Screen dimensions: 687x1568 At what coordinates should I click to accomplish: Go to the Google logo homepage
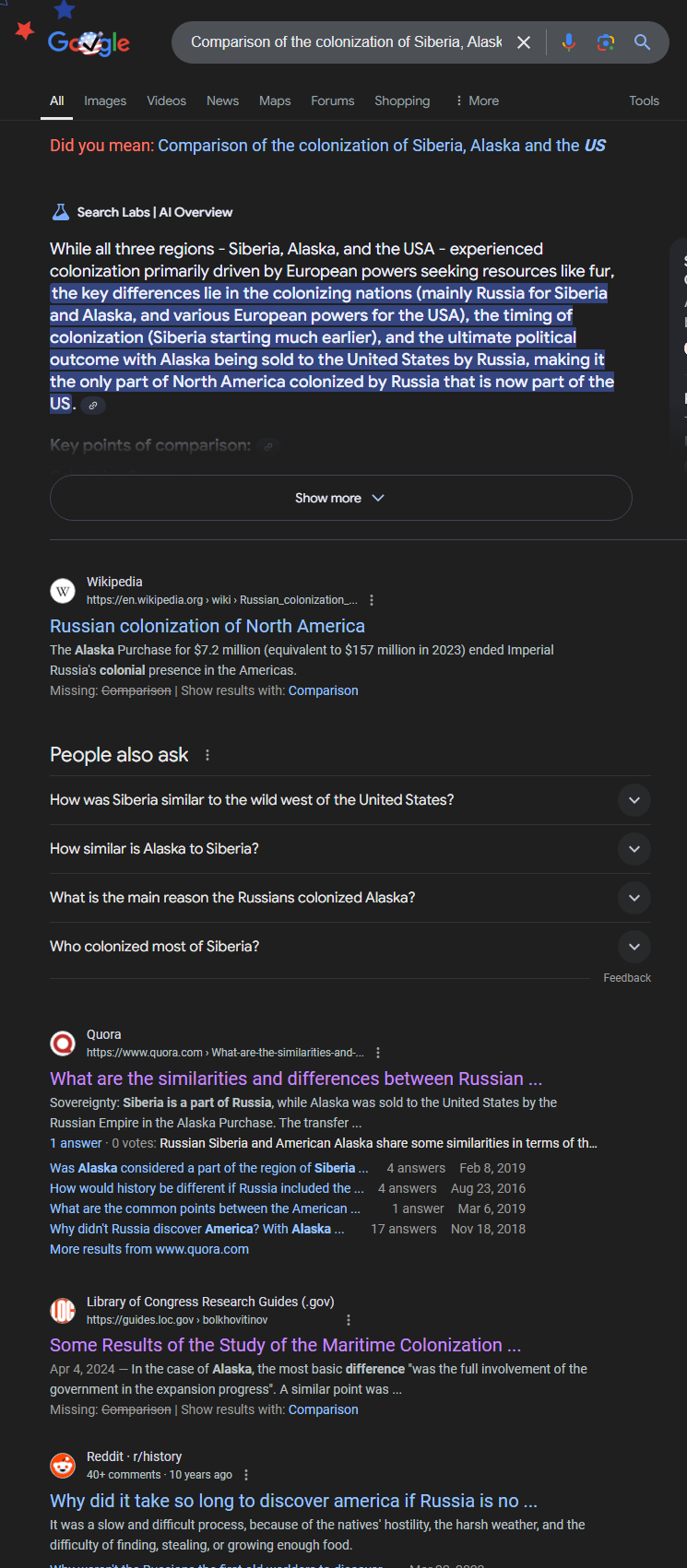coord(89,41)
